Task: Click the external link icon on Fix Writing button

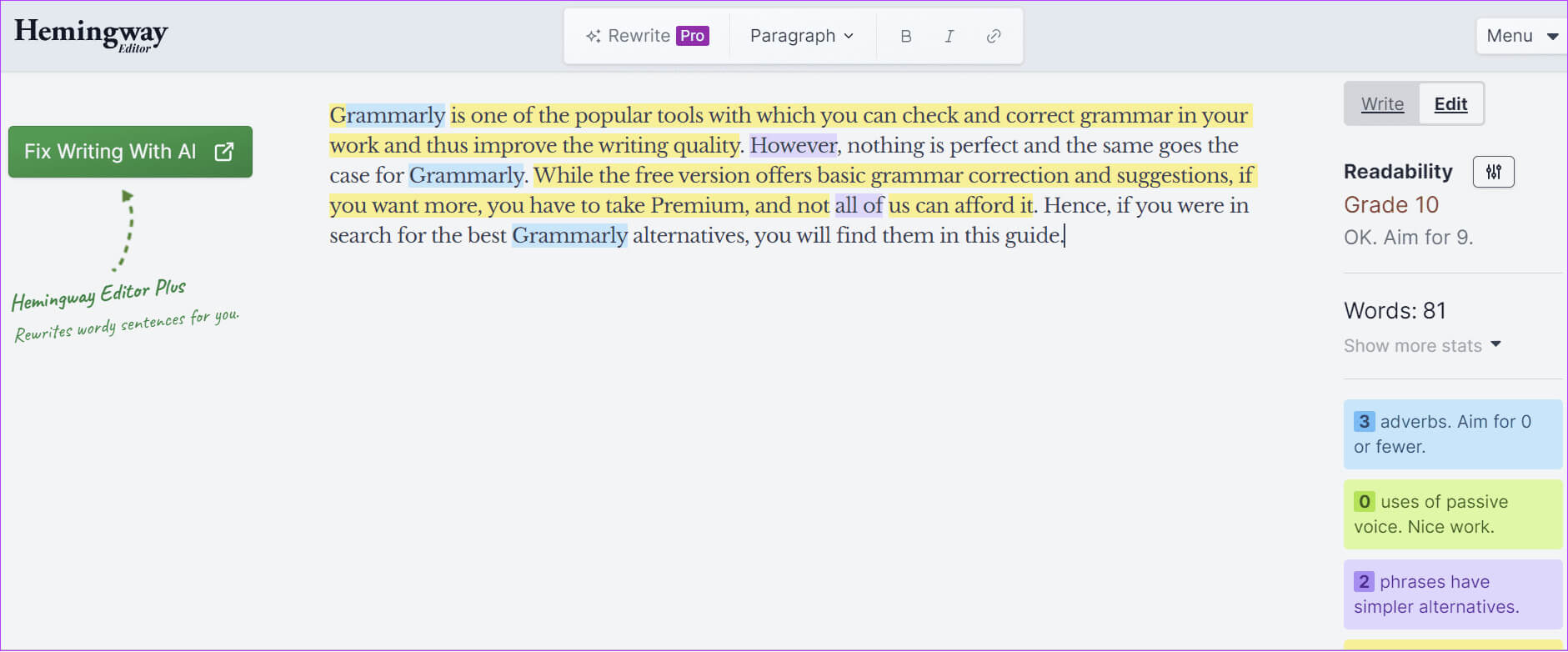Action: pos(224,152)
